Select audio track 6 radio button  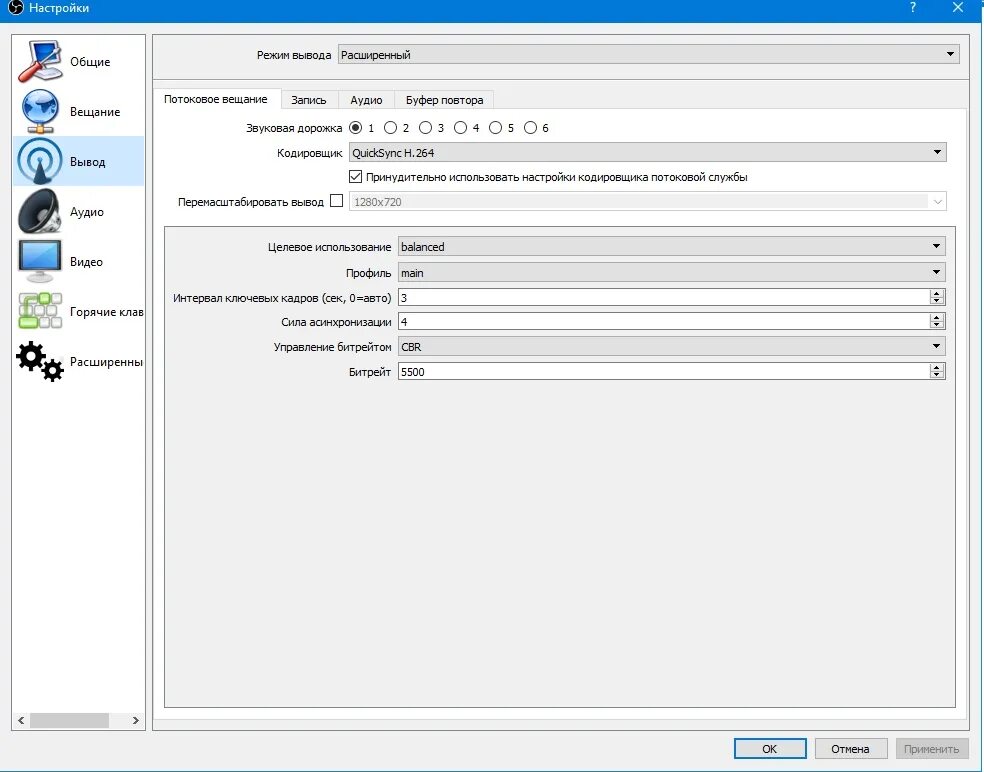(x=530, y=128)
